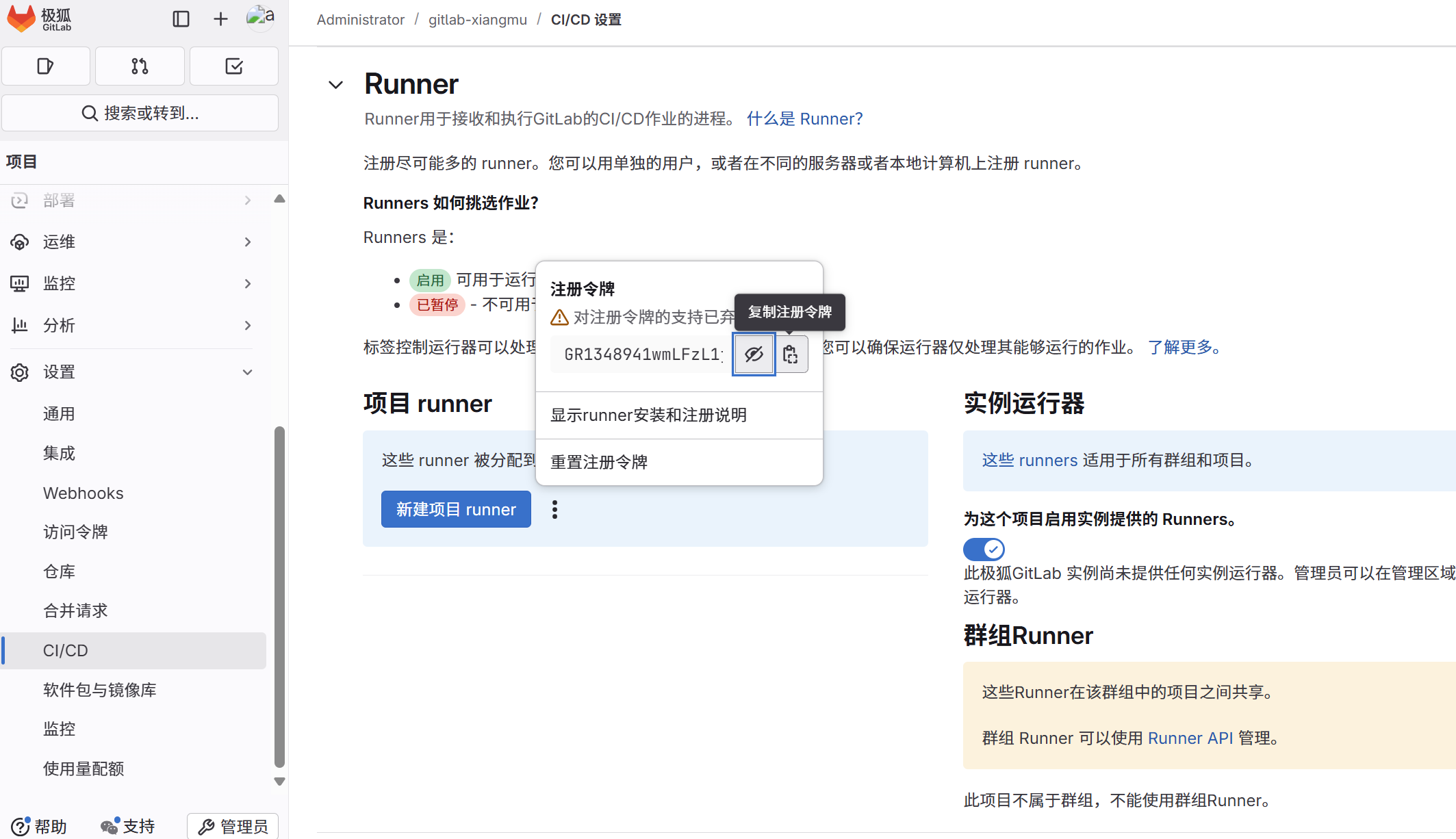Screen dimensions: 1456x839
Task: Click the registration token text field
Action: 642,354
